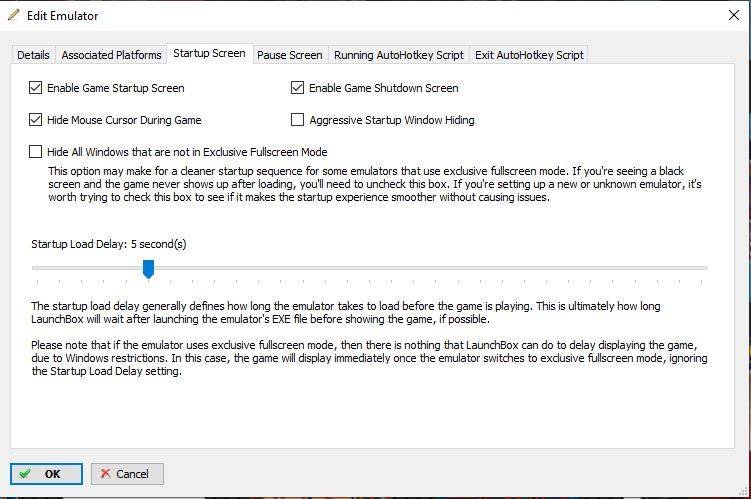Click the 'Startup Load Delay: 5 second(s)' label
Viewport: 751px width, 499px height.
[x=109, y=244]
